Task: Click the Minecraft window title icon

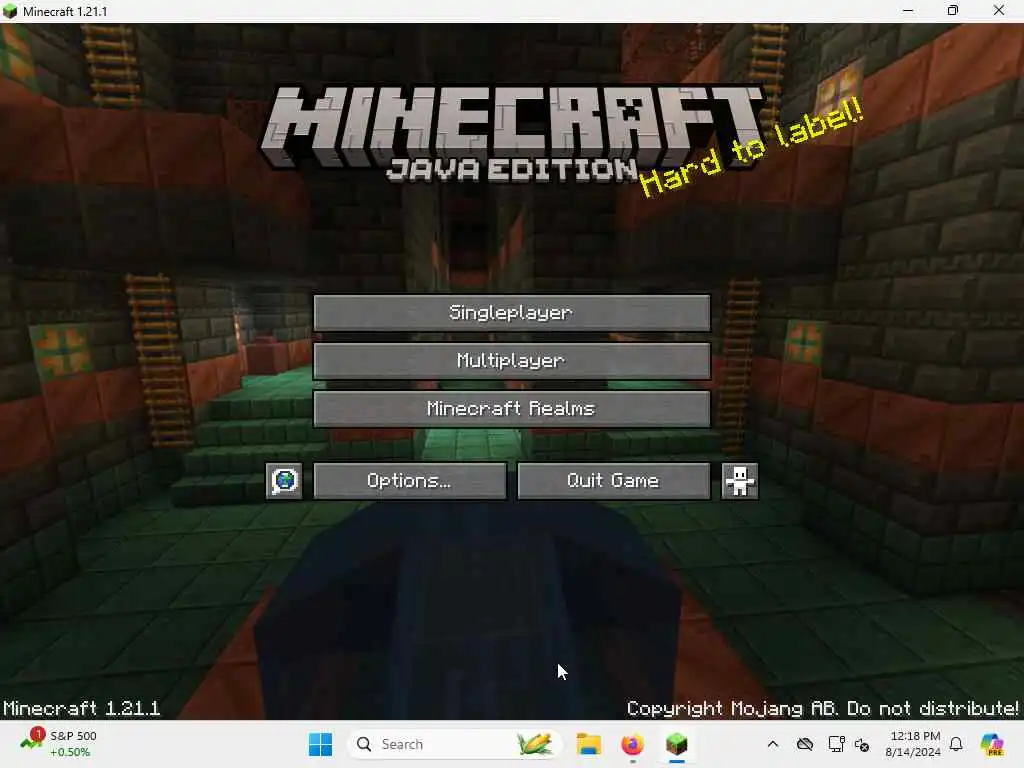Action: tap(10, 11)
